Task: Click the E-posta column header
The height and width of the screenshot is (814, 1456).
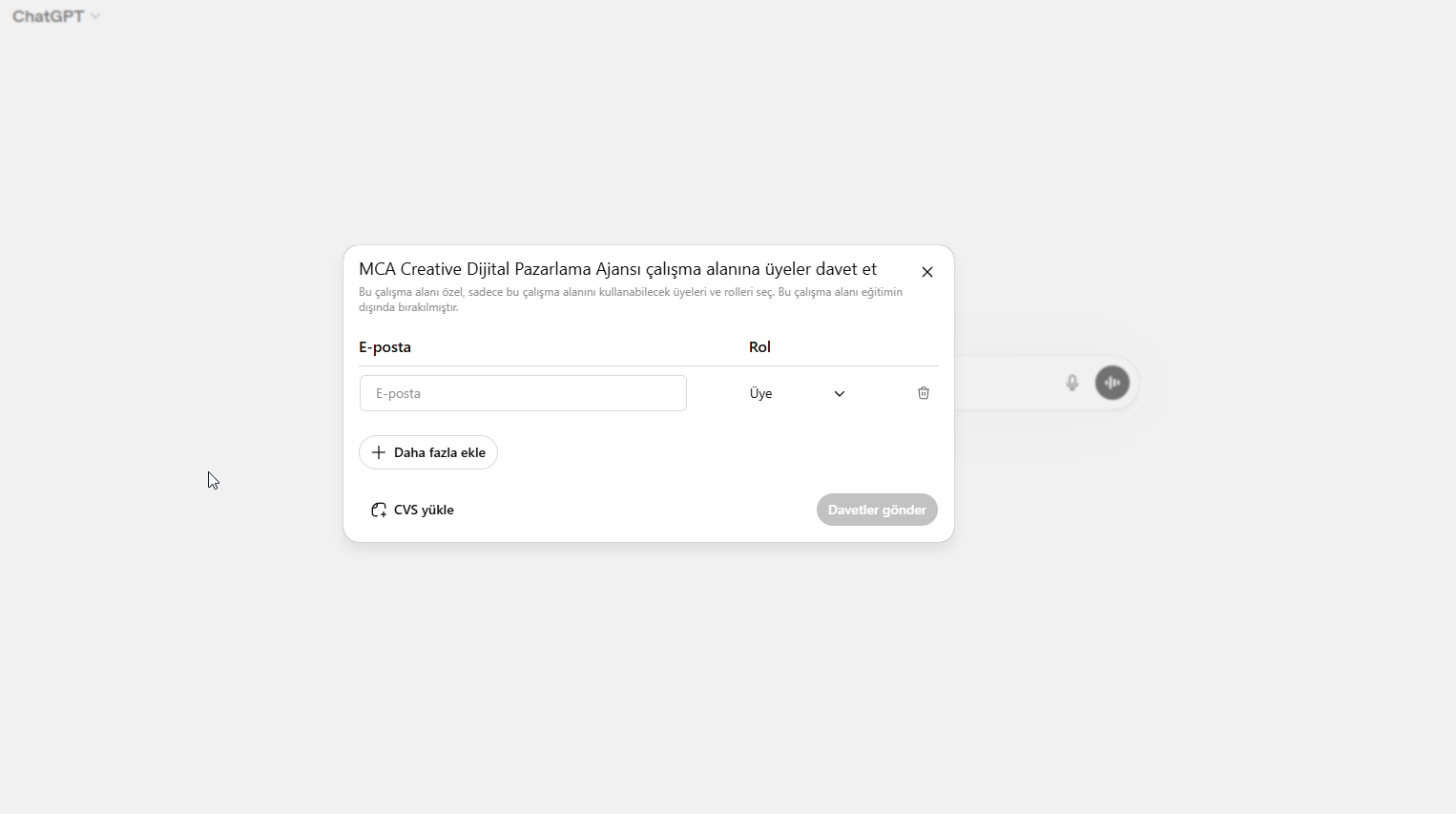Action: (x=385, y=347)
